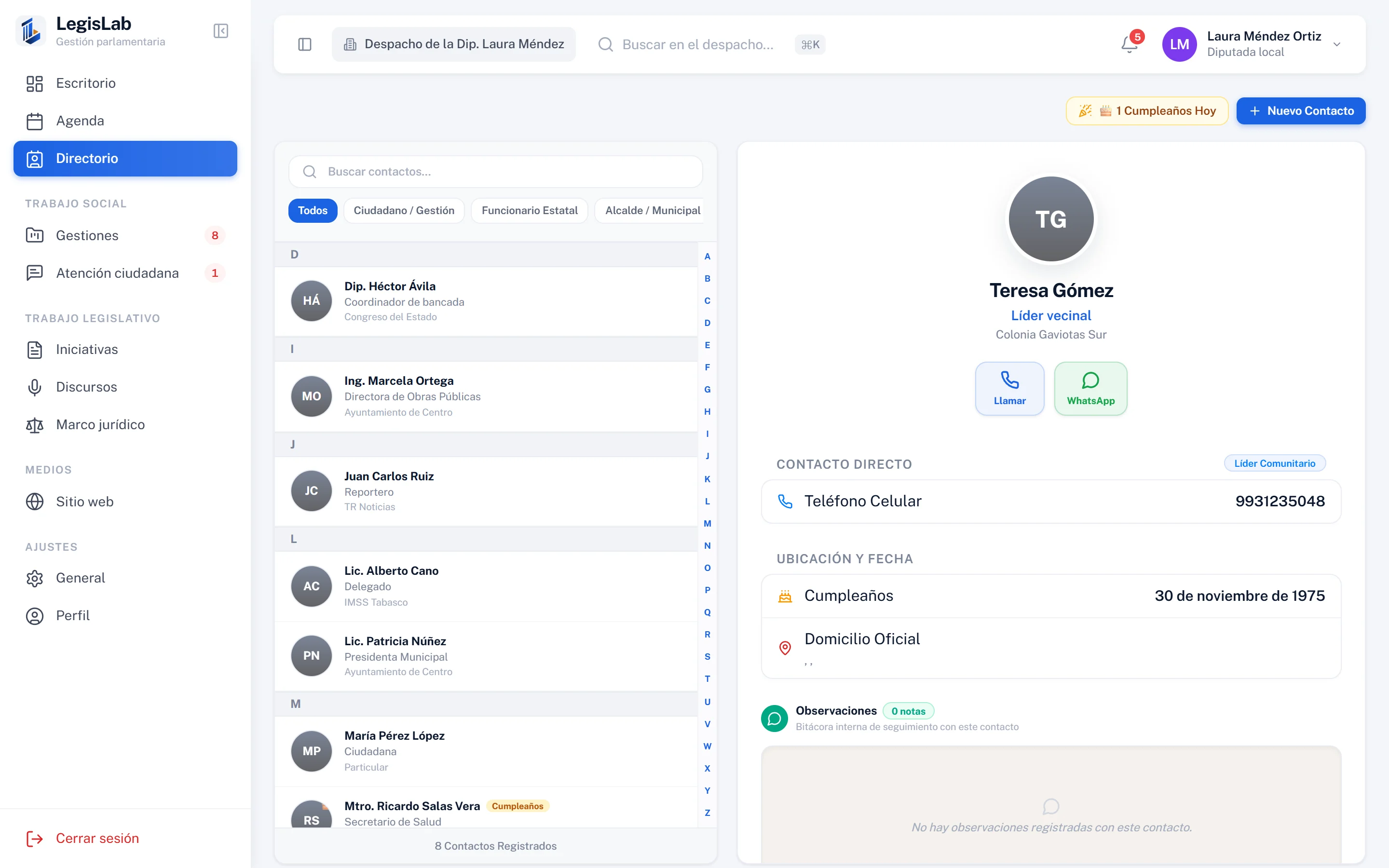Click the Despacho de la Dip. Laura Méndez selector
Viewport: 1389px width, 868px height.
(x=453, y=44)
